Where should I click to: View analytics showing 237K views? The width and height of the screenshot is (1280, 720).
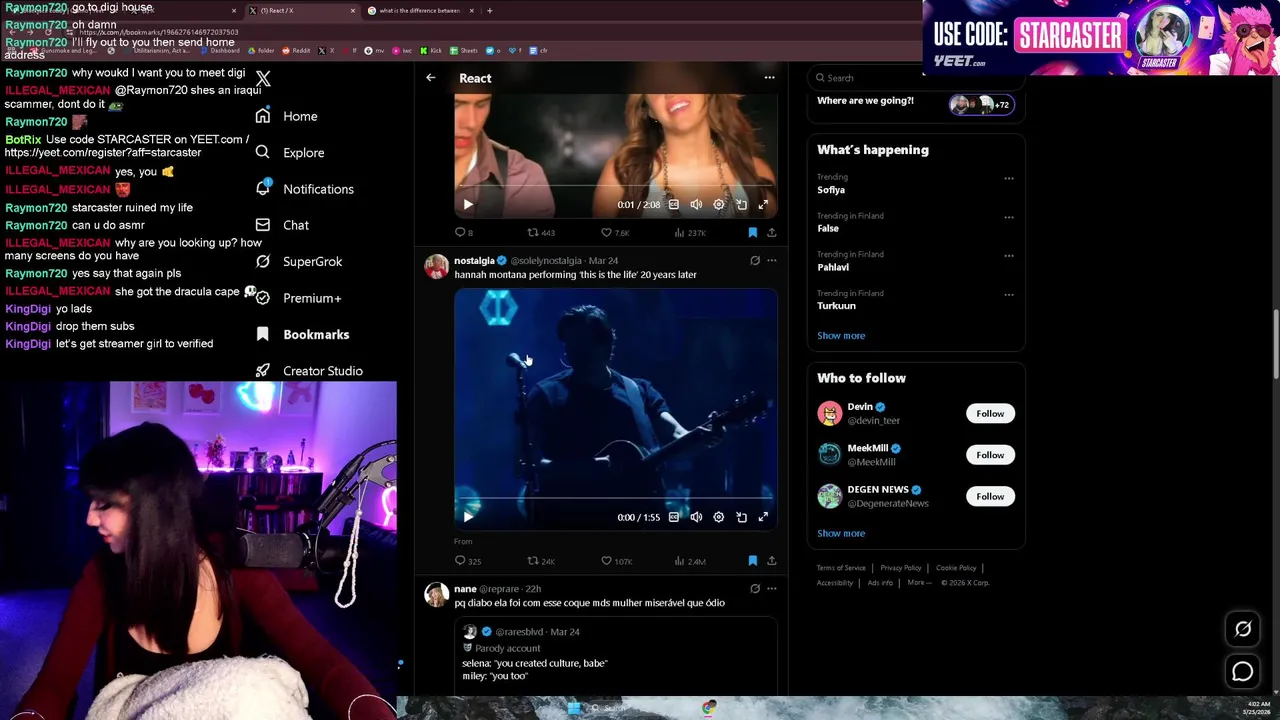[x=690, y=232]
